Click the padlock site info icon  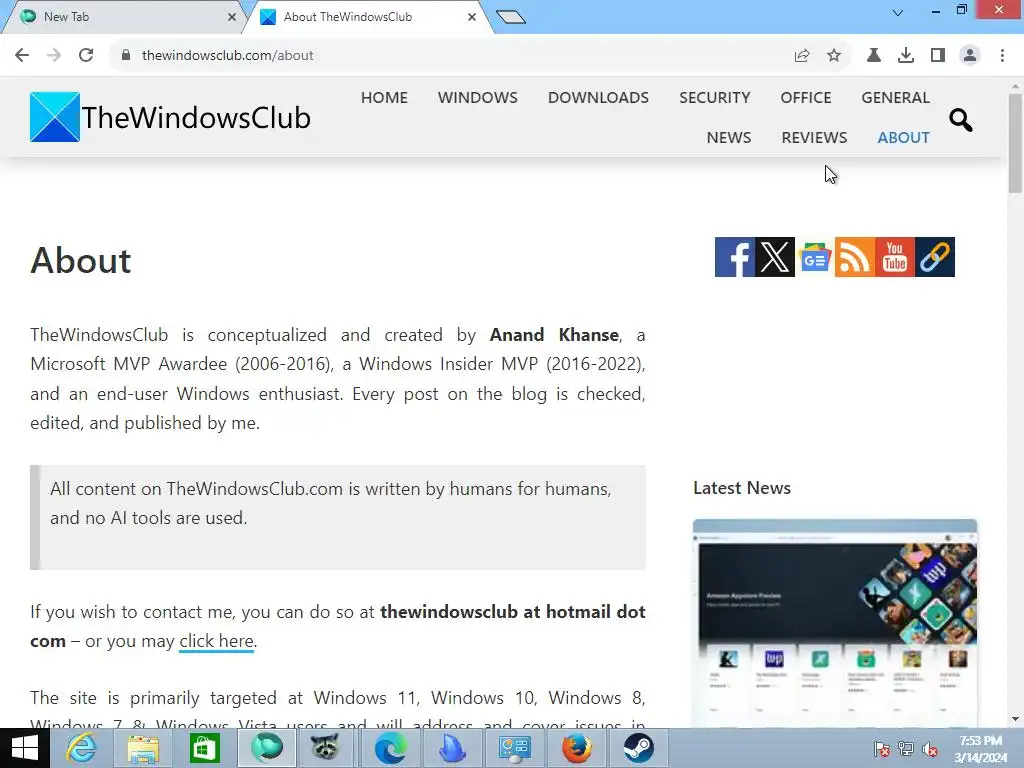click(126, 56)
